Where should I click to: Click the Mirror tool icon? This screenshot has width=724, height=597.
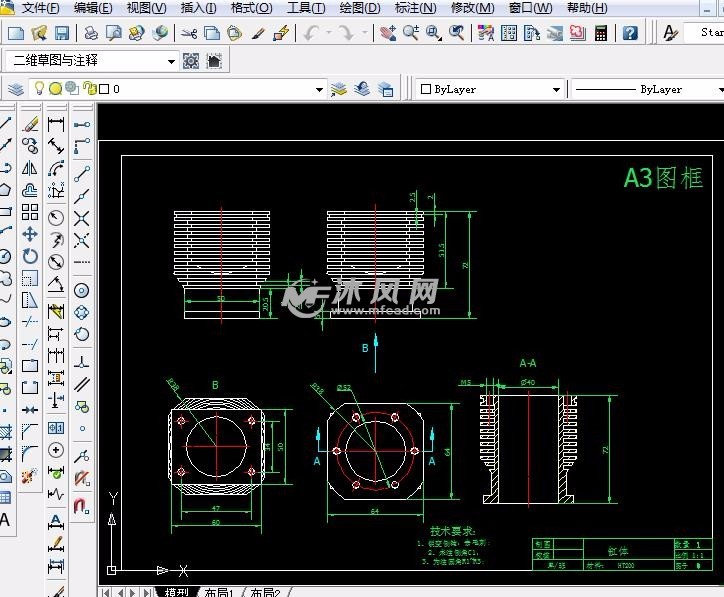point(30,168)
